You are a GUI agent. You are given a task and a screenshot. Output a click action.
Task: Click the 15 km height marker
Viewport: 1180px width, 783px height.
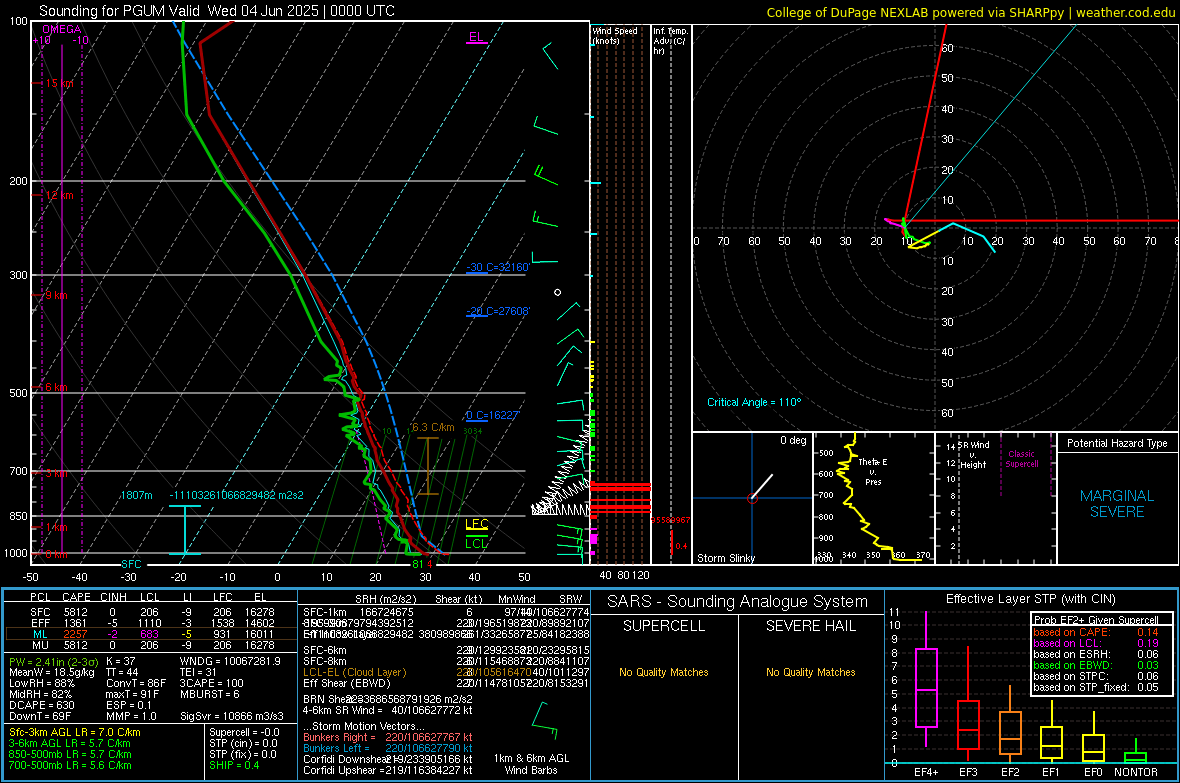59,84
